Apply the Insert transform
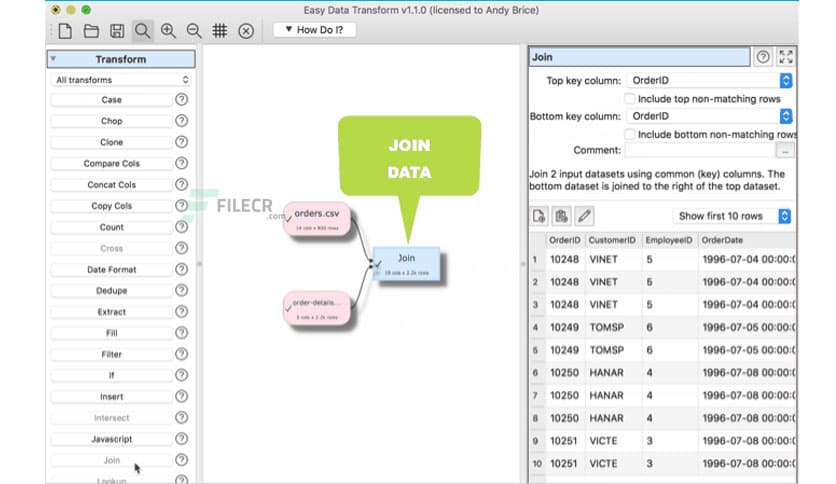836x484 pixels. pos(111,397)
